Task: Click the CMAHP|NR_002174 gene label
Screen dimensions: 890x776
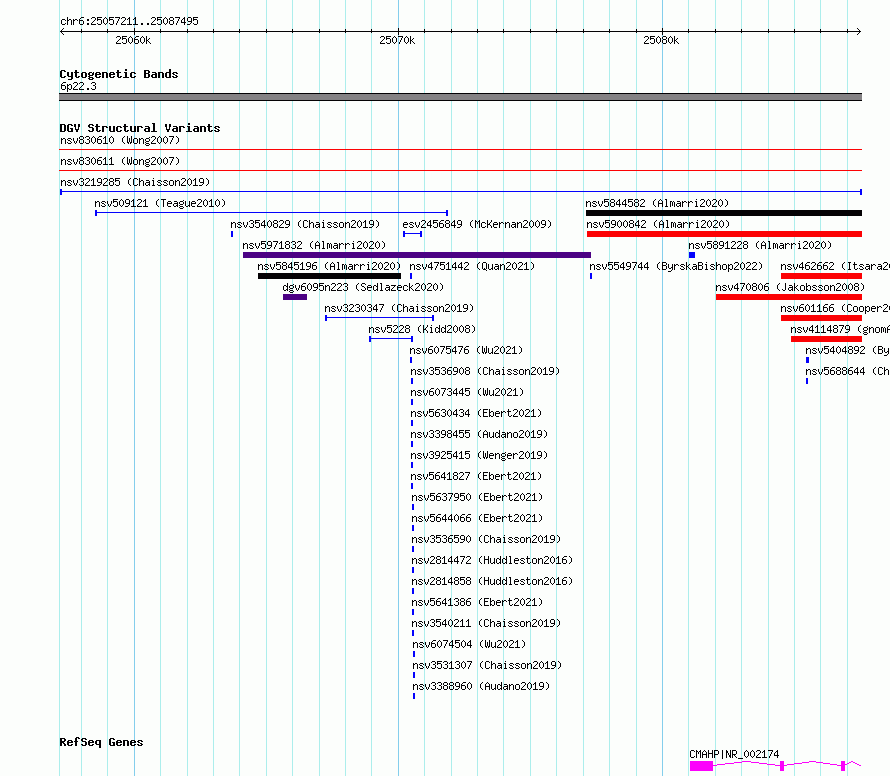Action: (x=734, y=754)
